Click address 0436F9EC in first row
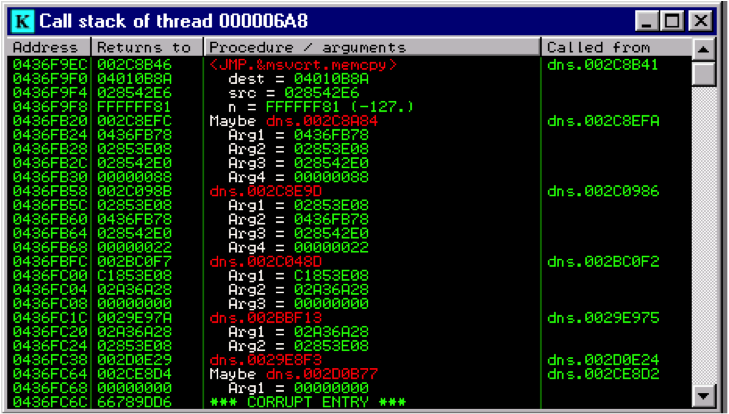Viewport: 729px width, 414px height. pos(50,65)
